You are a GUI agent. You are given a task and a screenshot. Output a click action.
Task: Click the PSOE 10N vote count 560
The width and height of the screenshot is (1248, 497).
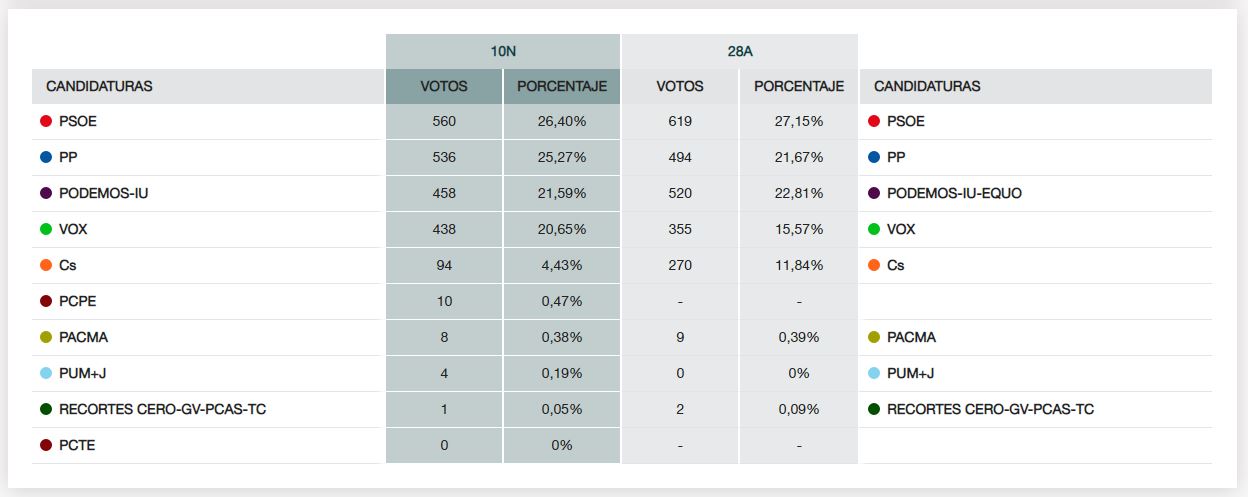(444, 121)
